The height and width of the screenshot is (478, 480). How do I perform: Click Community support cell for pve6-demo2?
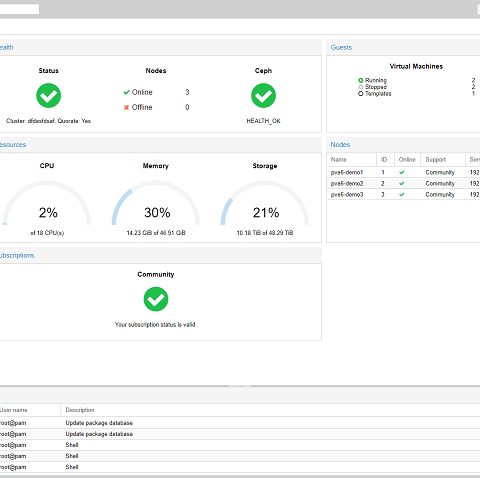pos(440,183)
